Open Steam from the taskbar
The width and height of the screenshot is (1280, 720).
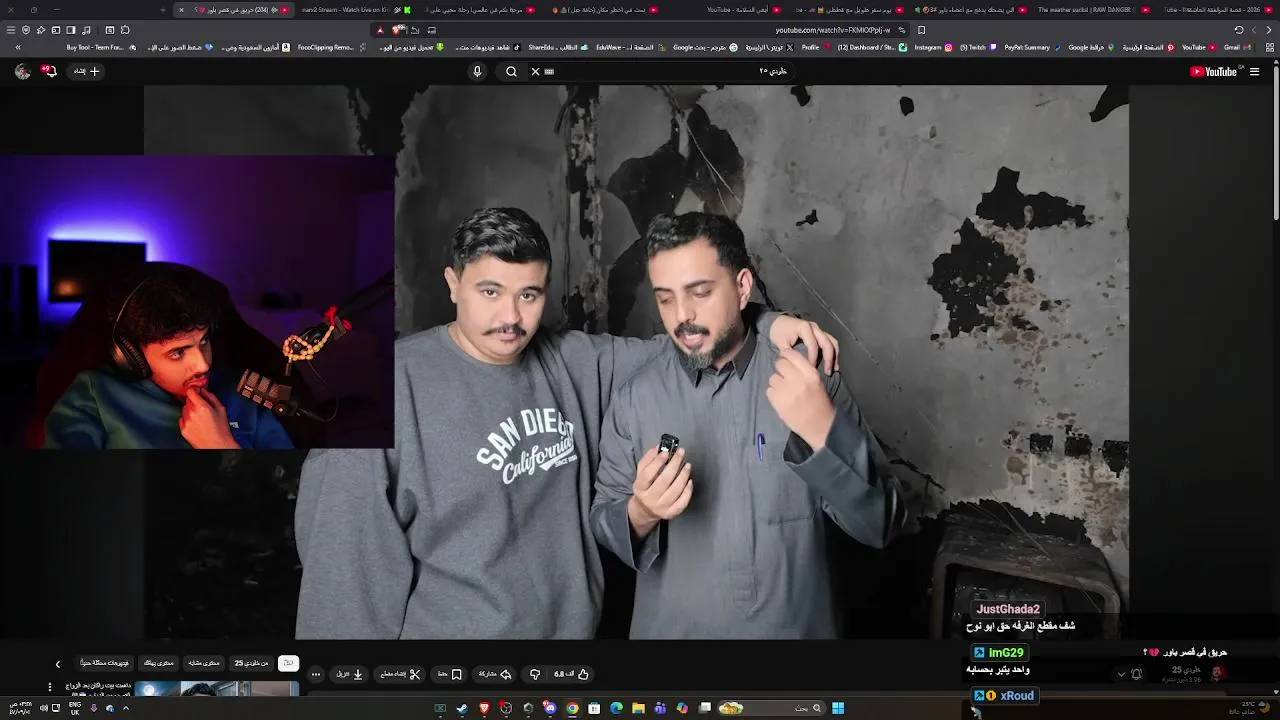(x=462, y=708)
